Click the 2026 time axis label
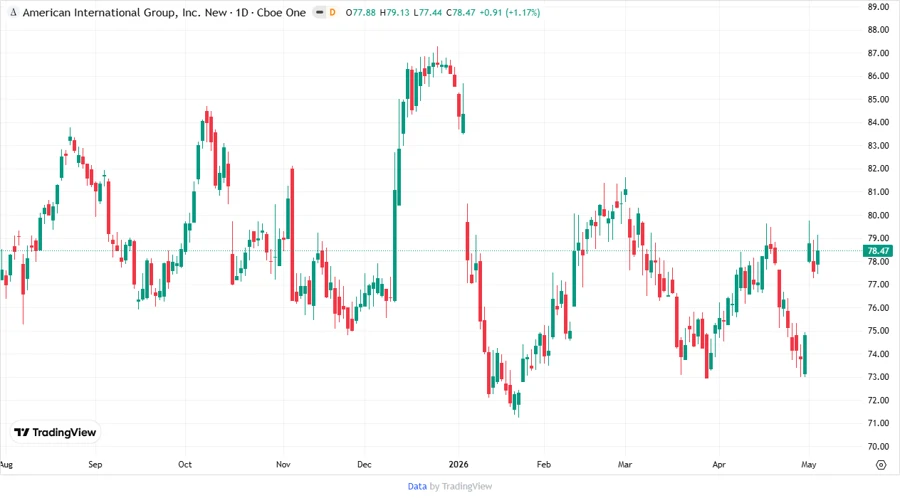 point(459,465)
